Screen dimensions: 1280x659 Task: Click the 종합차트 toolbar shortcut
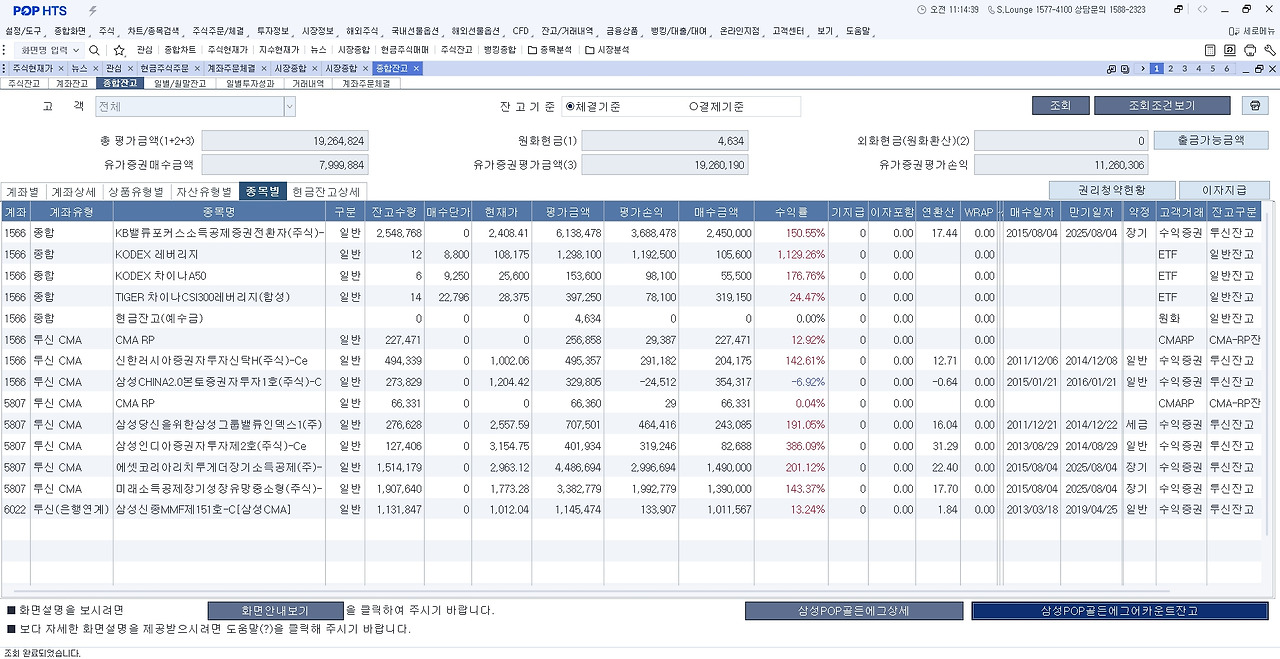coord(180,50)
